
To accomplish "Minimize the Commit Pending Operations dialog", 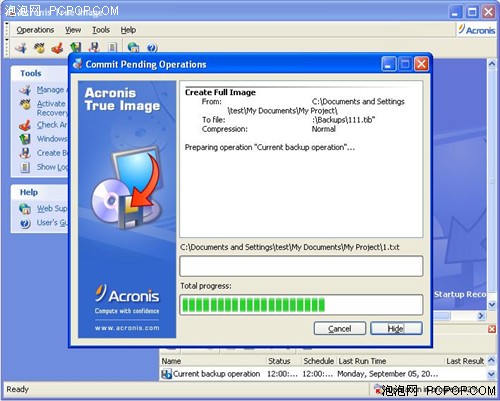I will coord(389,64).
